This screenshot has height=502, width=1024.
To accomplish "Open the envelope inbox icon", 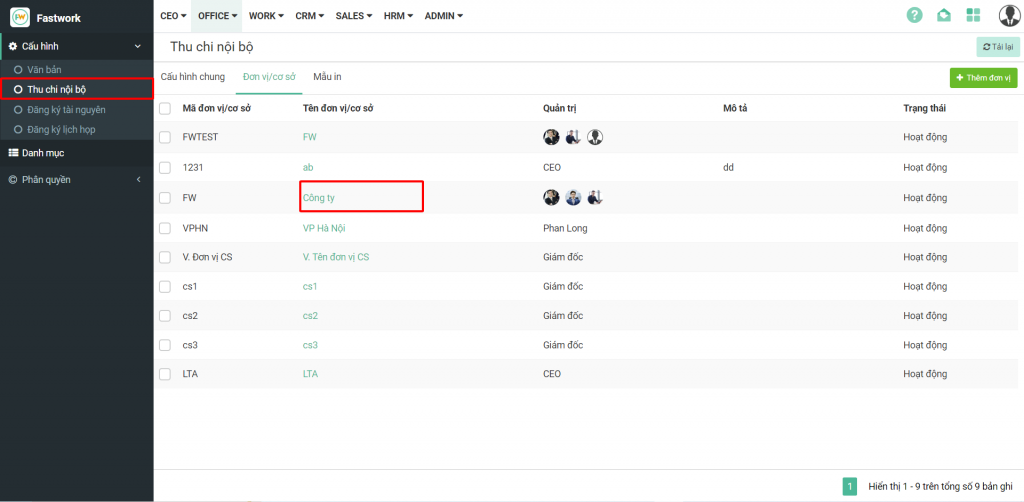I will coord(943,15).
